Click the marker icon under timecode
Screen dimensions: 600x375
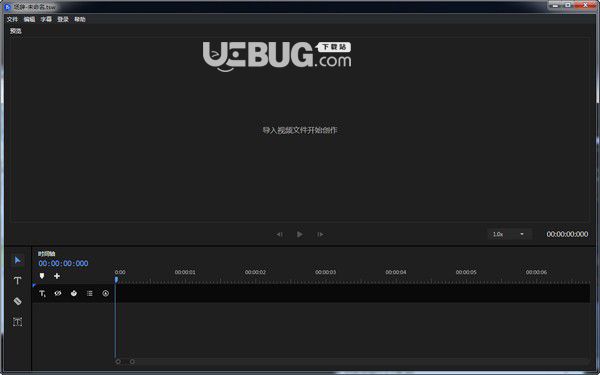(x=42, y=276)
